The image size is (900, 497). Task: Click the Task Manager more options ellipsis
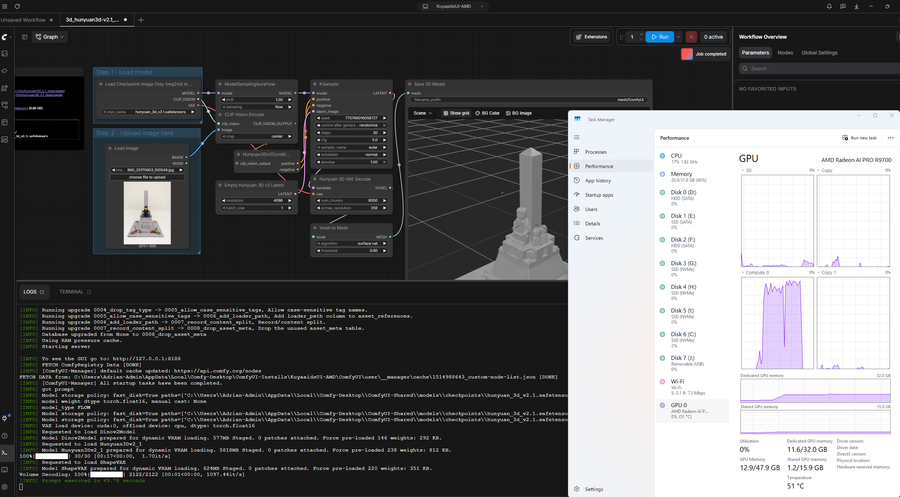pyautogui.click(x=890, y=138)
